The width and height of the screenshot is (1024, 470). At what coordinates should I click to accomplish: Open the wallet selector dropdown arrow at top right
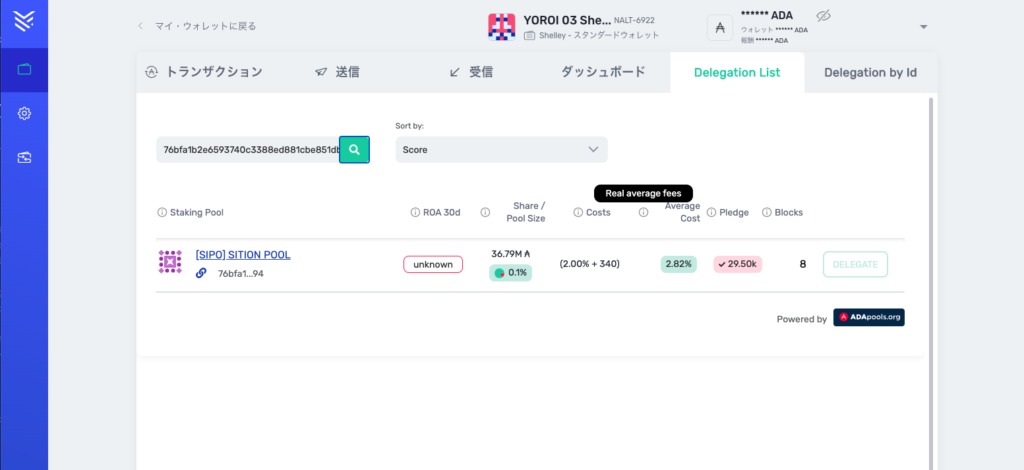coord(923,27)
